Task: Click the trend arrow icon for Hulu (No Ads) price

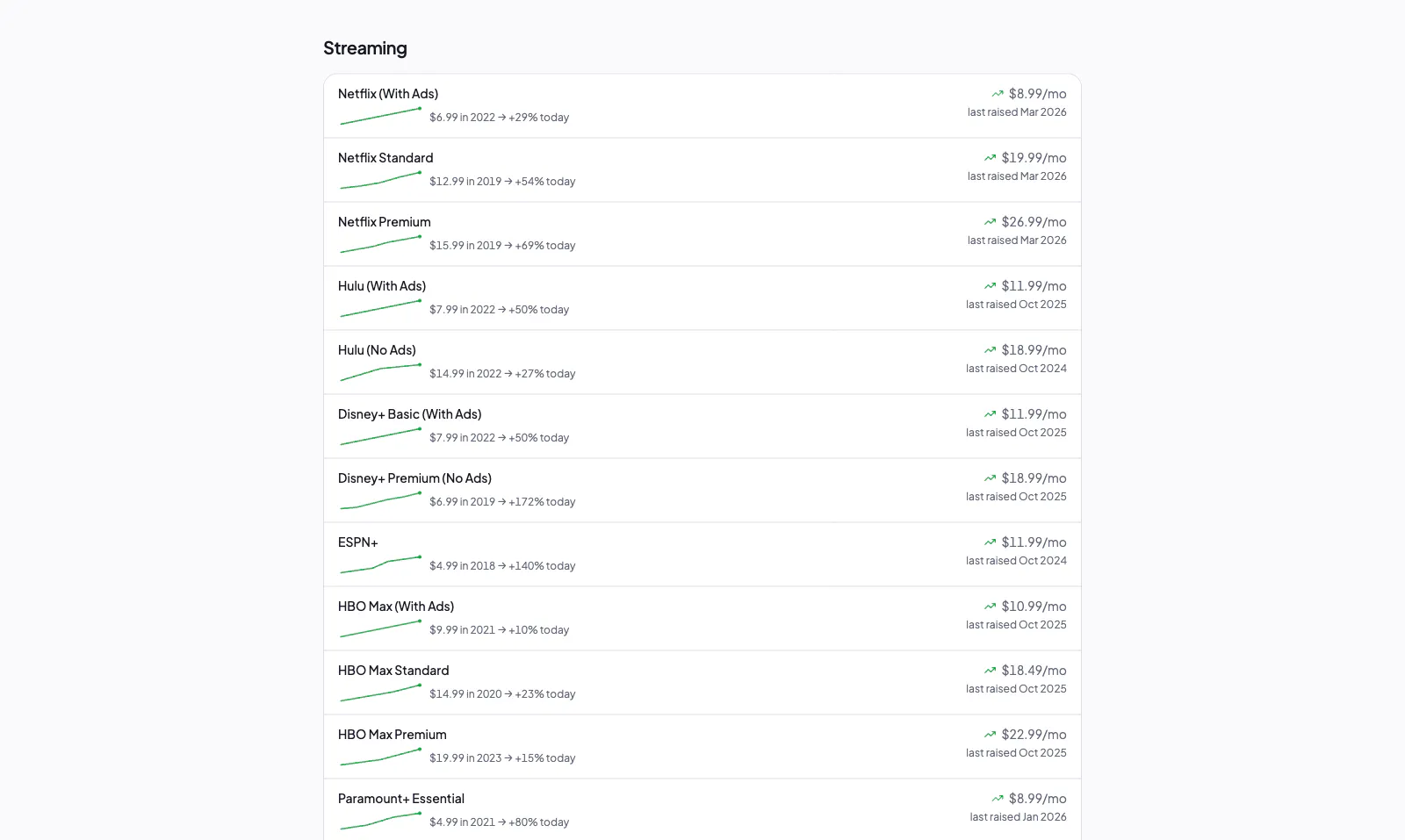Action: 991,350
